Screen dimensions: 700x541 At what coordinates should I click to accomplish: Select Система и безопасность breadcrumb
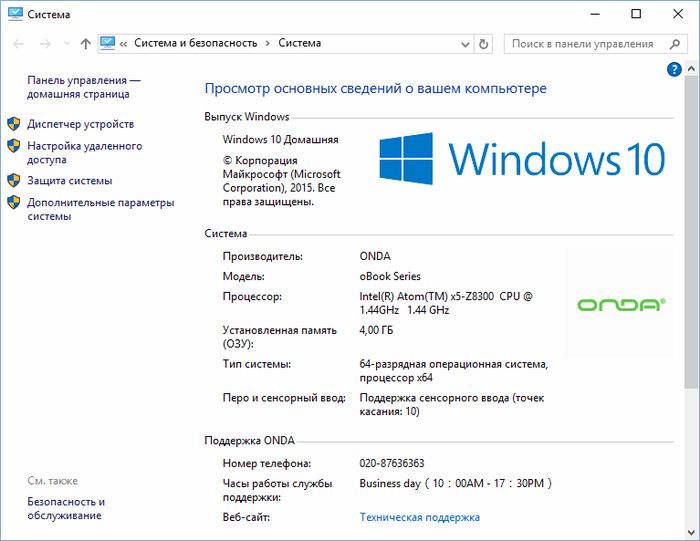[x=194, y=44]
